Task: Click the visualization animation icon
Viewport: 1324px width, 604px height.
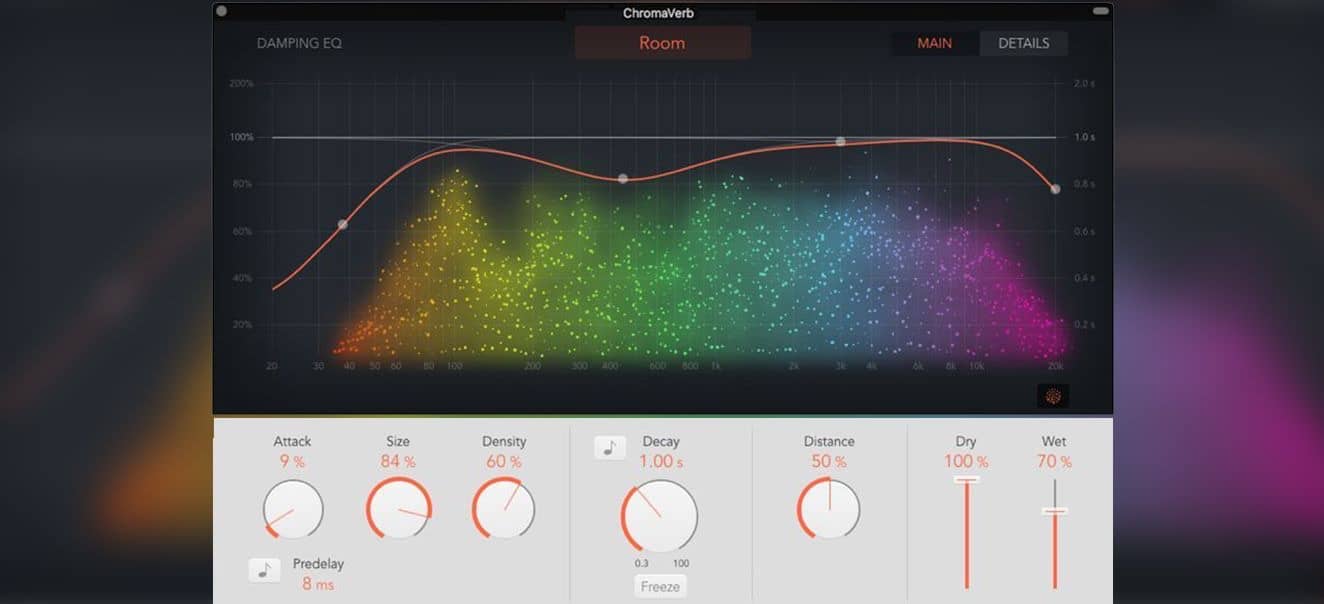Action: (x=1053, y=396)
